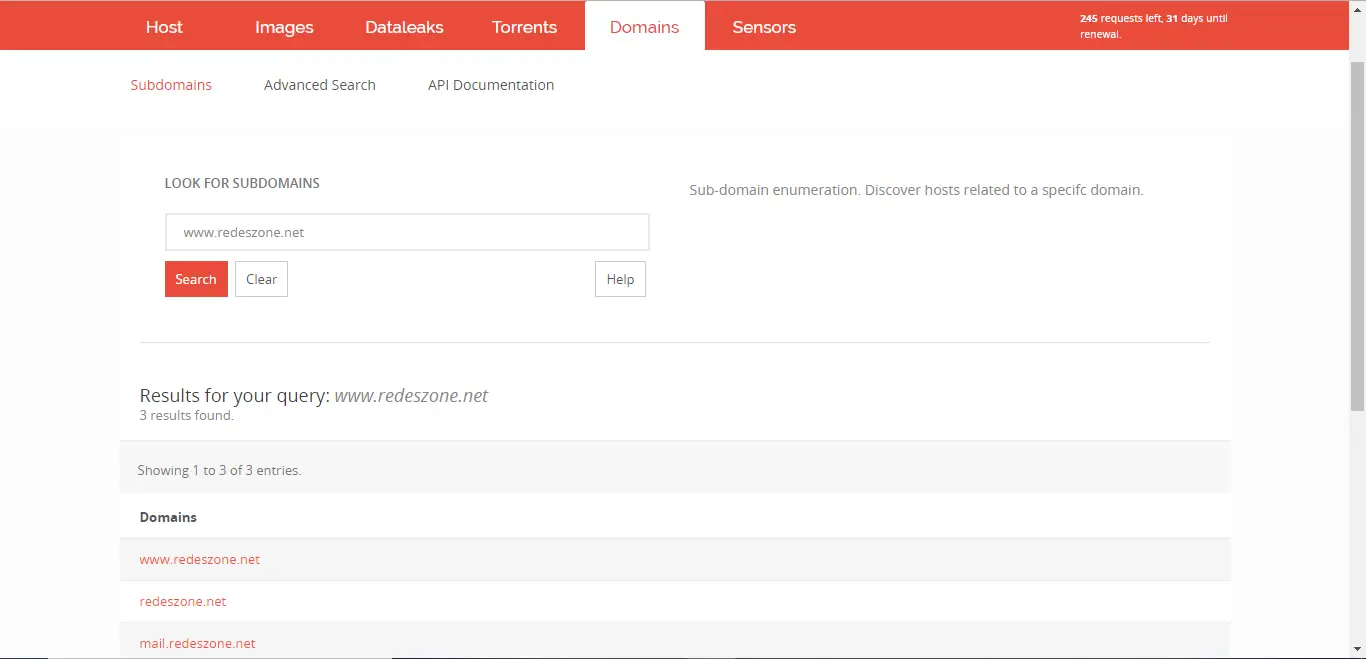1366x659 pixels.
Task: Click the Domains column header
Action: (168, 517)
